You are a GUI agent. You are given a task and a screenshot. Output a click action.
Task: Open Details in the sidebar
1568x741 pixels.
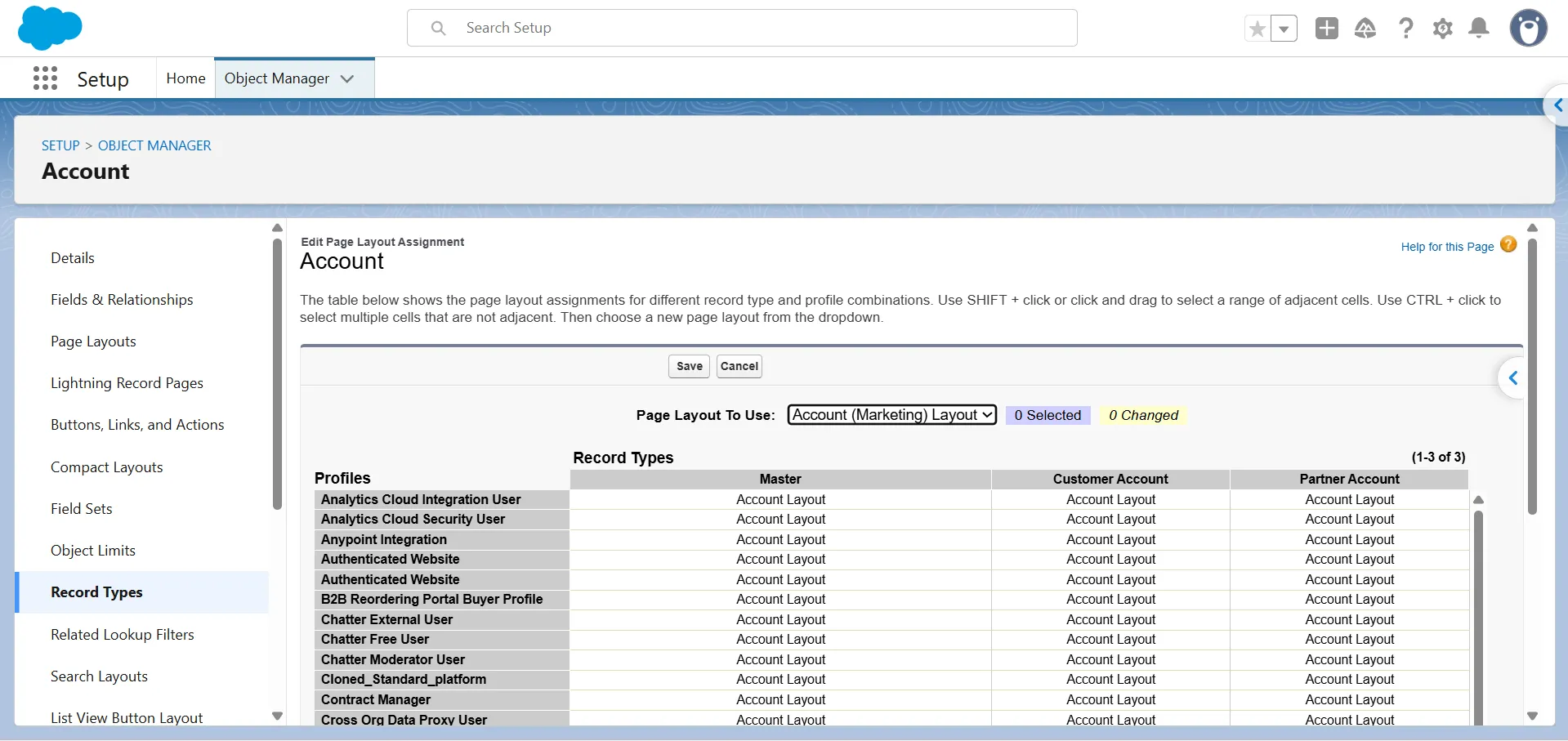(73, 257)
